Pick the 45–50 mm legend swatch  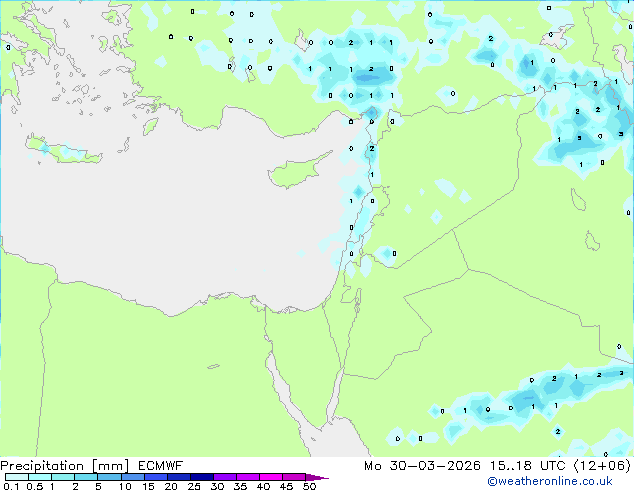coord(294,477)
